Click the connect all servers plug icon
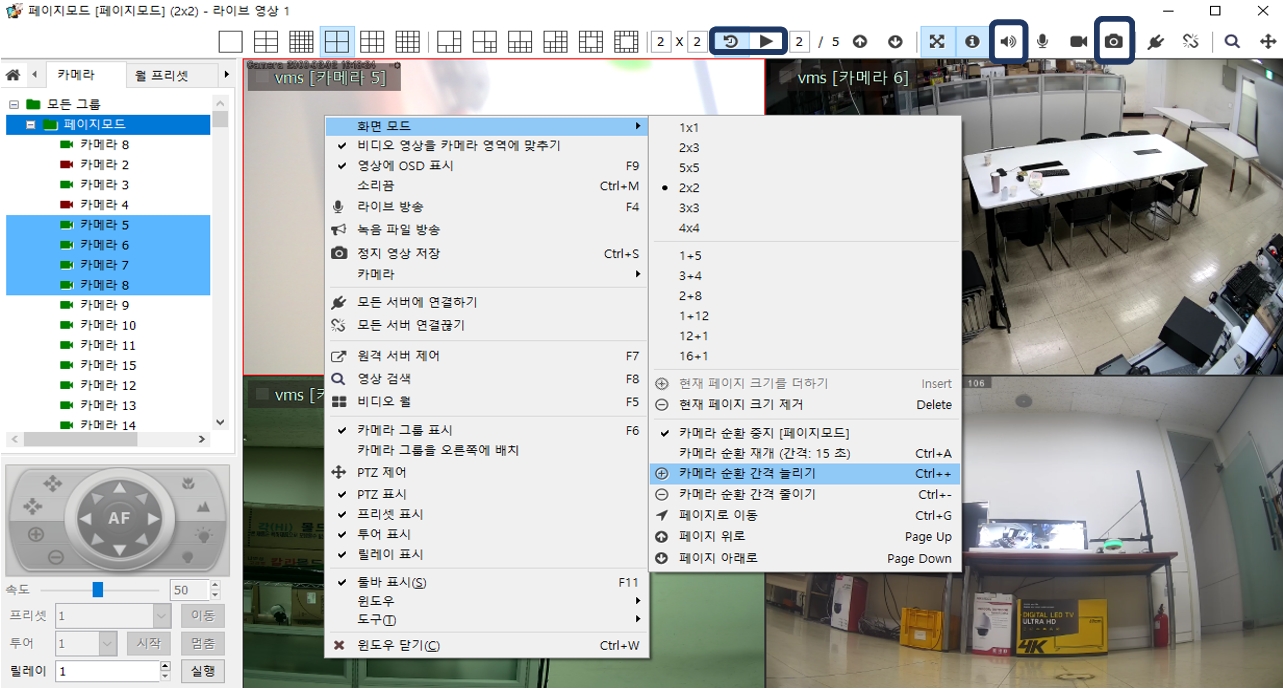This screenshot has width=1283, height=689. [x=1154, y=42]
